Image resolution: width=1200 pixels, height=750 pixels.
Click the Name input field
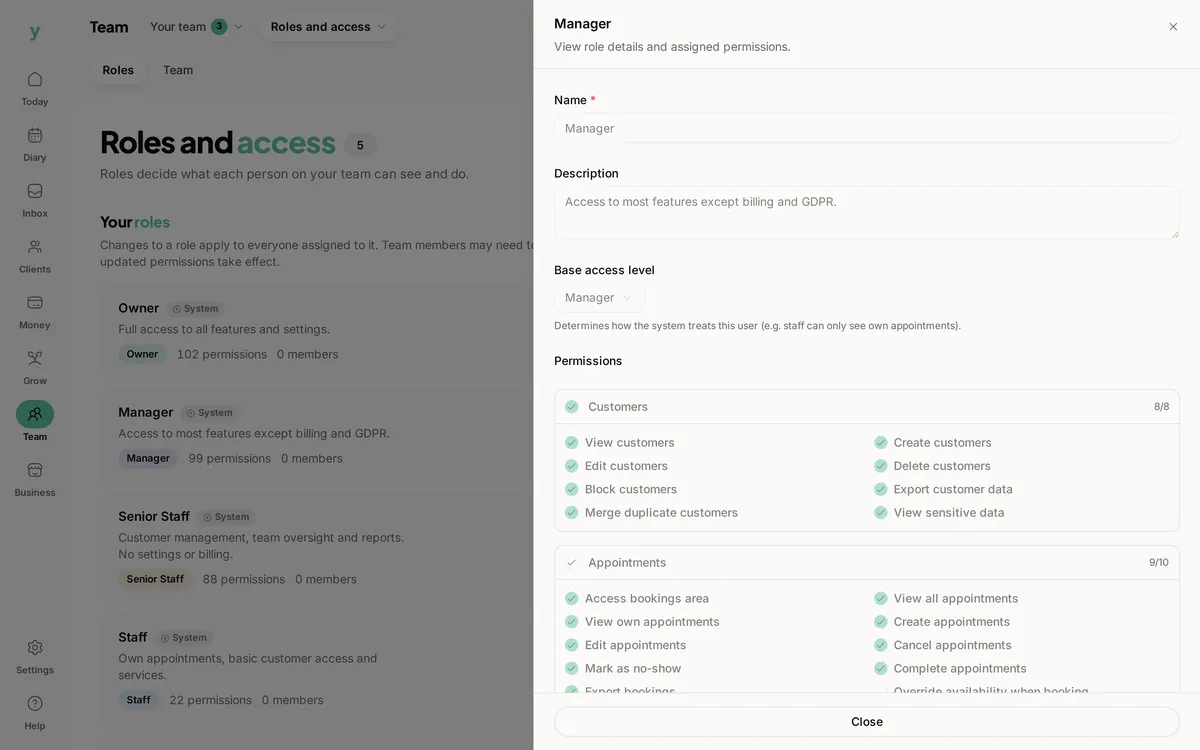(867, 128)
